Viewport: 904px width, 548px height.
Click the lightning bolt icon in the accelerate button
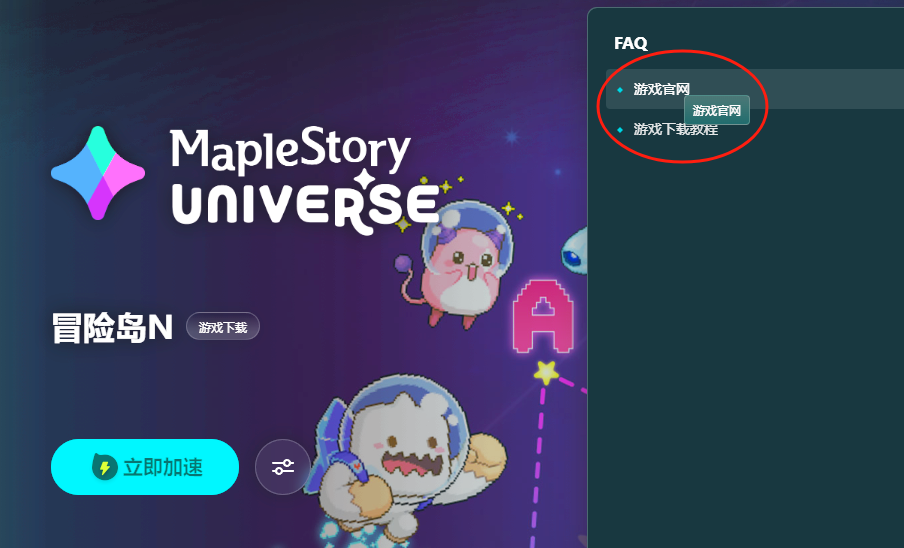[x=104, y=467]
